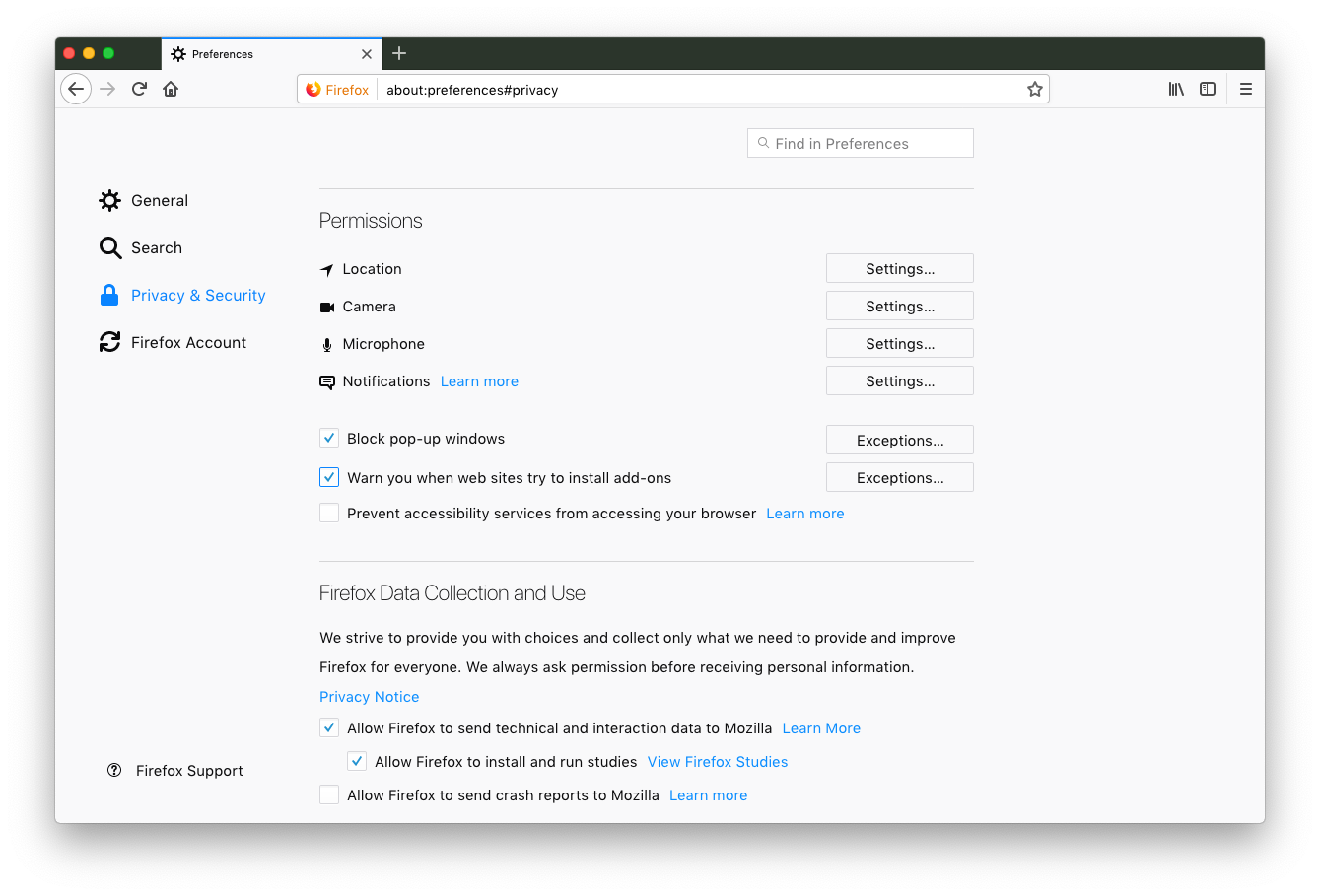1320x896 pixels.
Task: Open the hamburger menu
Action: pos(1246,89)
